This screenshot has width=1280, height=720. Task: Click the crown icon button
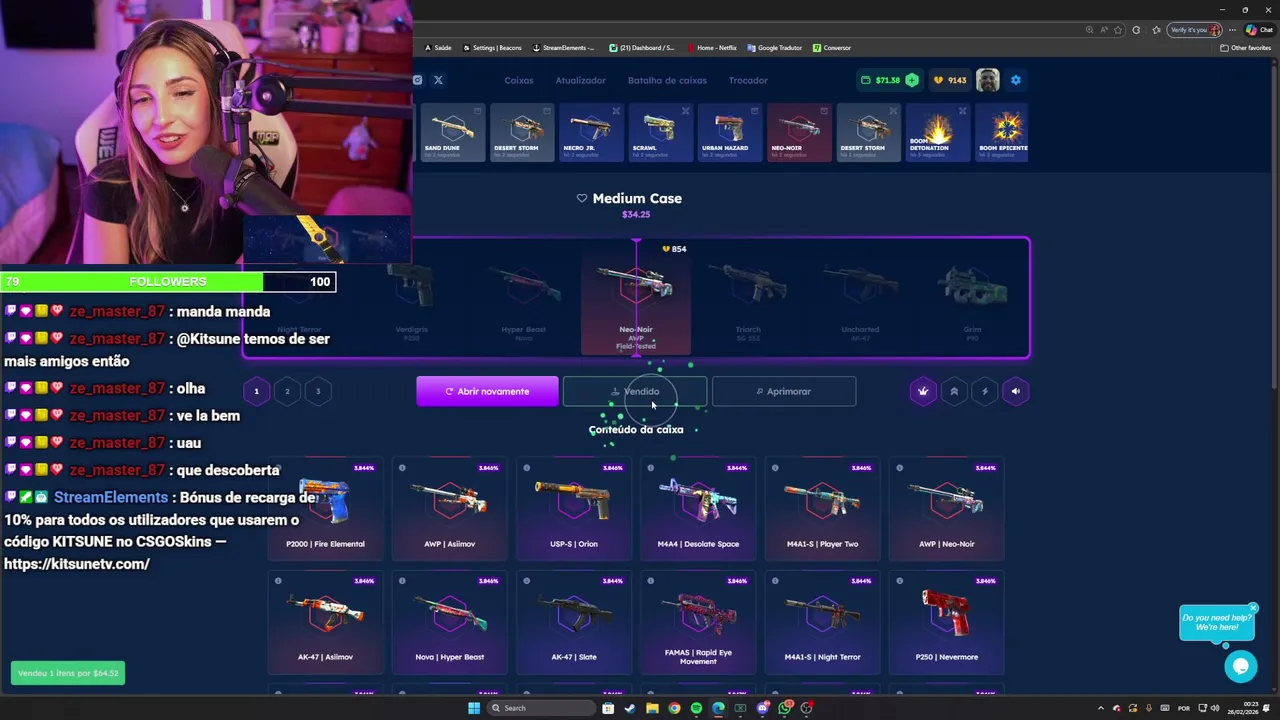(x=923, y=391)
